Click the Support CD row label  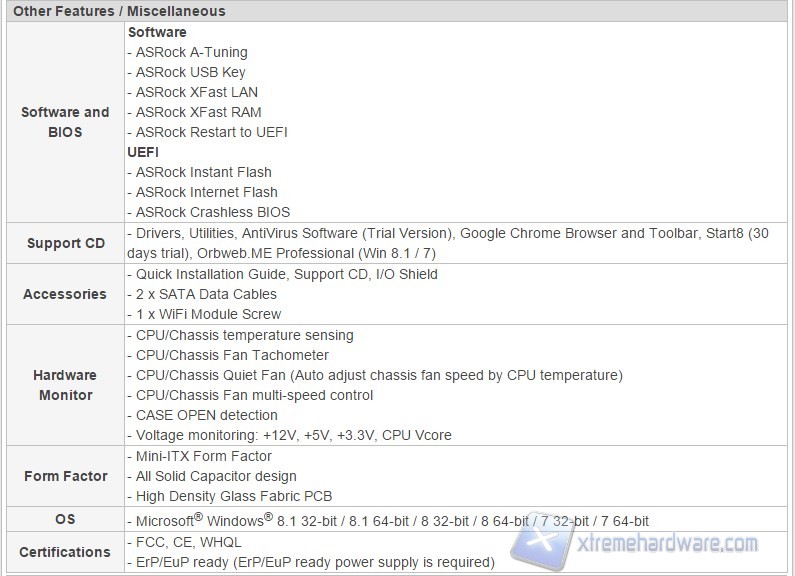coord(65,243)
